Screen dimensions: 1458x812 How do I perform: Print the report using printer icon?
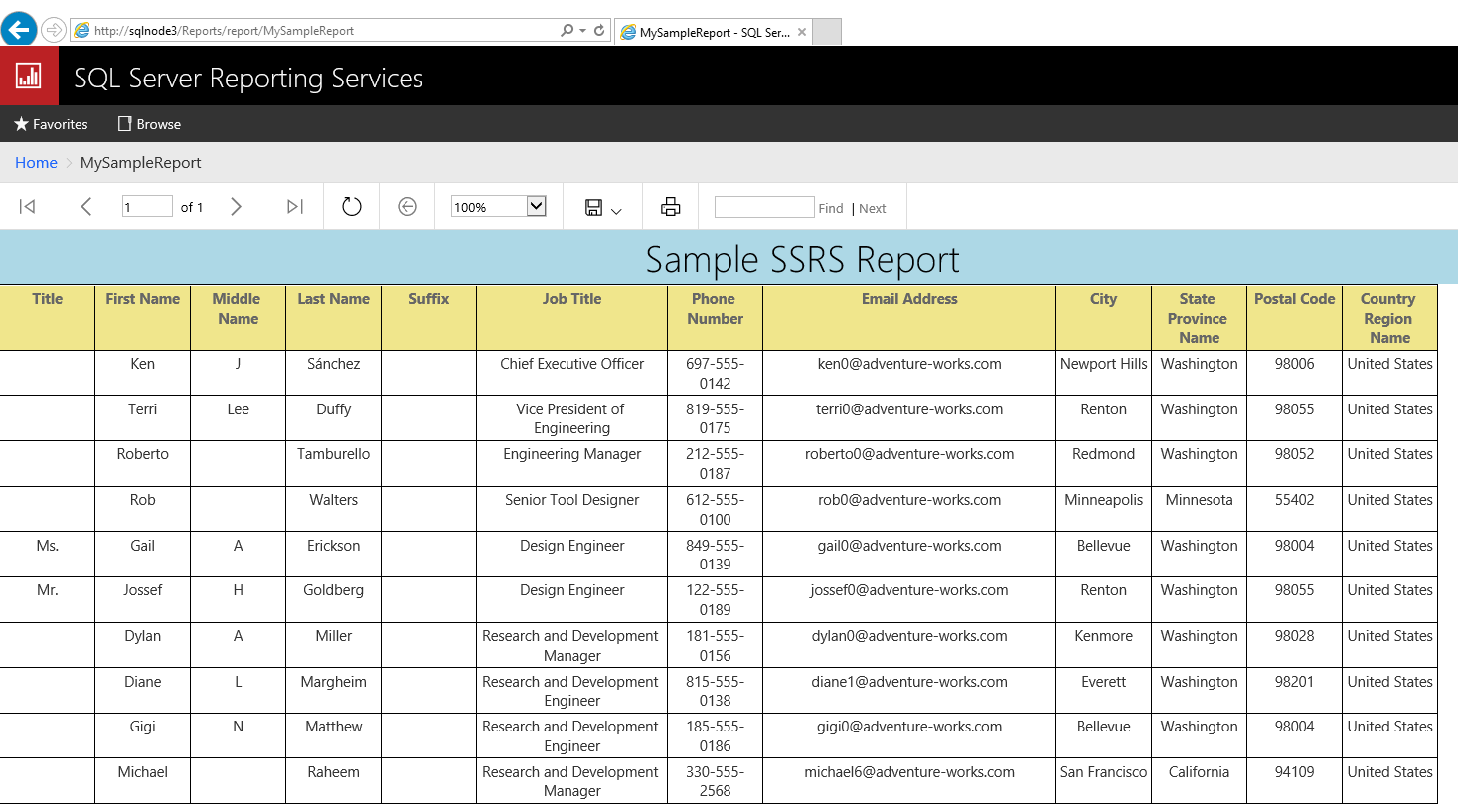(x=671, y=207)
